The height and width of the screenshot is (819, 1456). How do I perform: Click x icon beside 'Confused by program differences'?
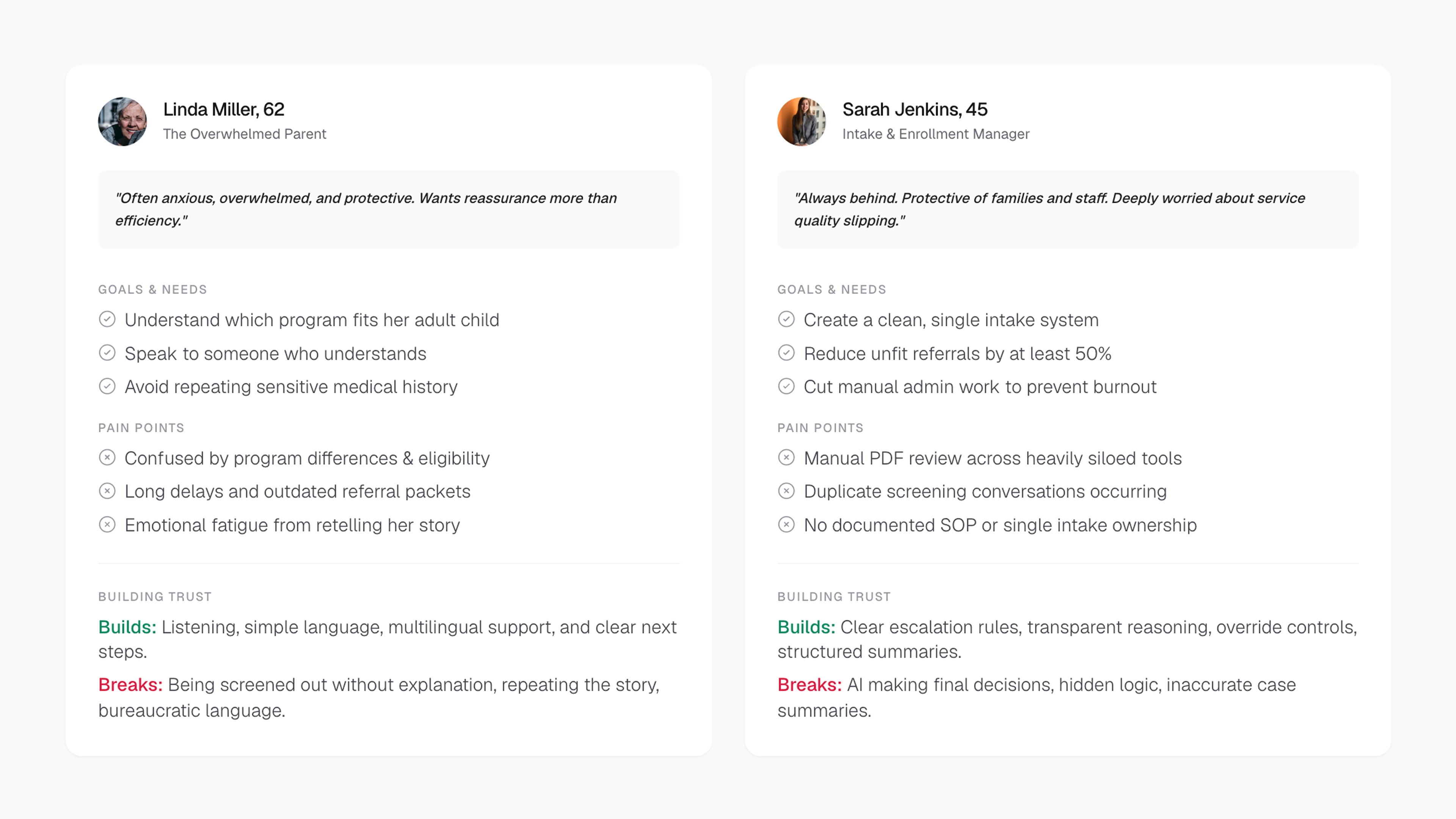(x=107, y=458)
